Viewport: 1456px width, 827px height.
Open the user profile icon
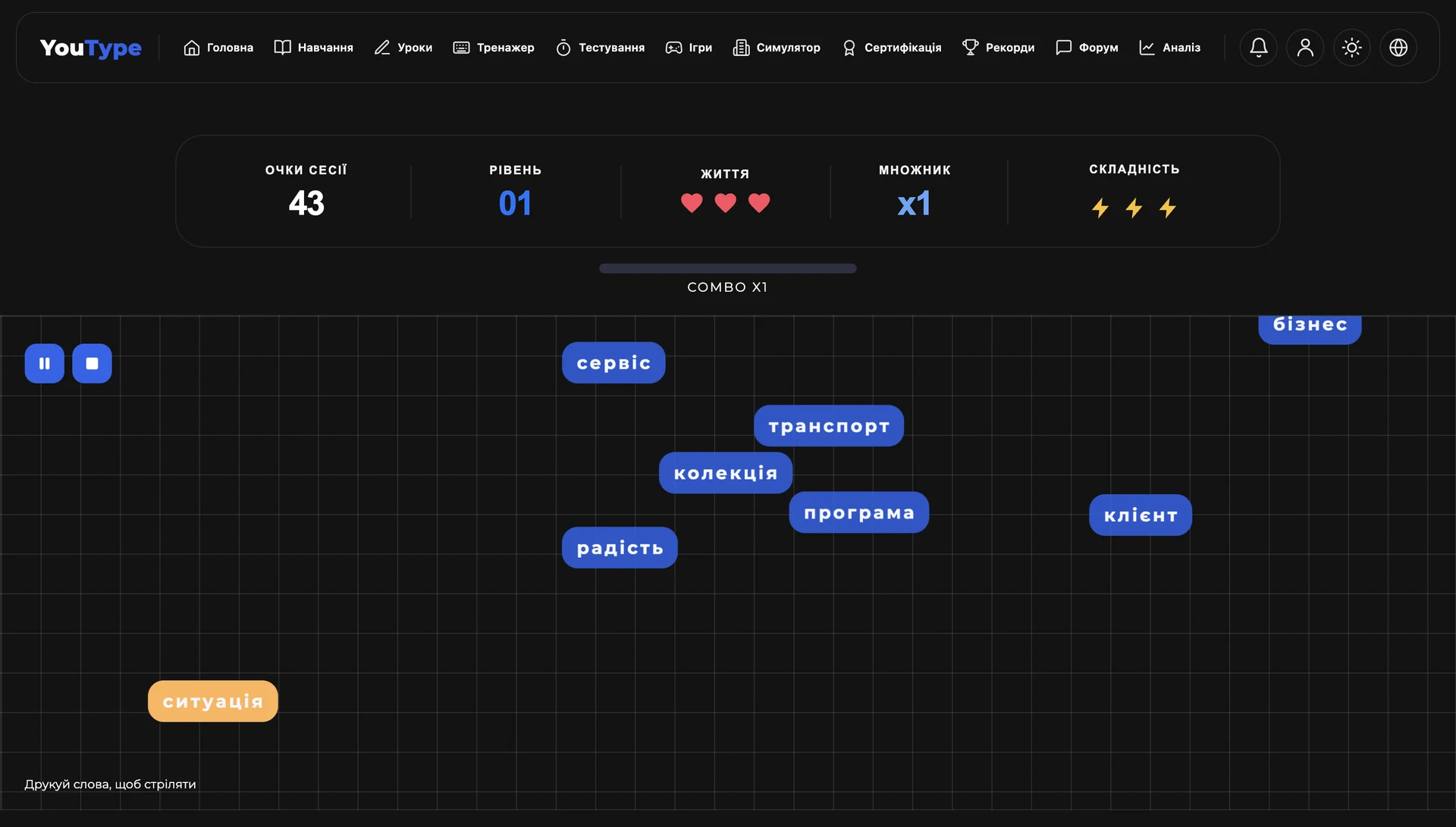tap(1305, 47)
